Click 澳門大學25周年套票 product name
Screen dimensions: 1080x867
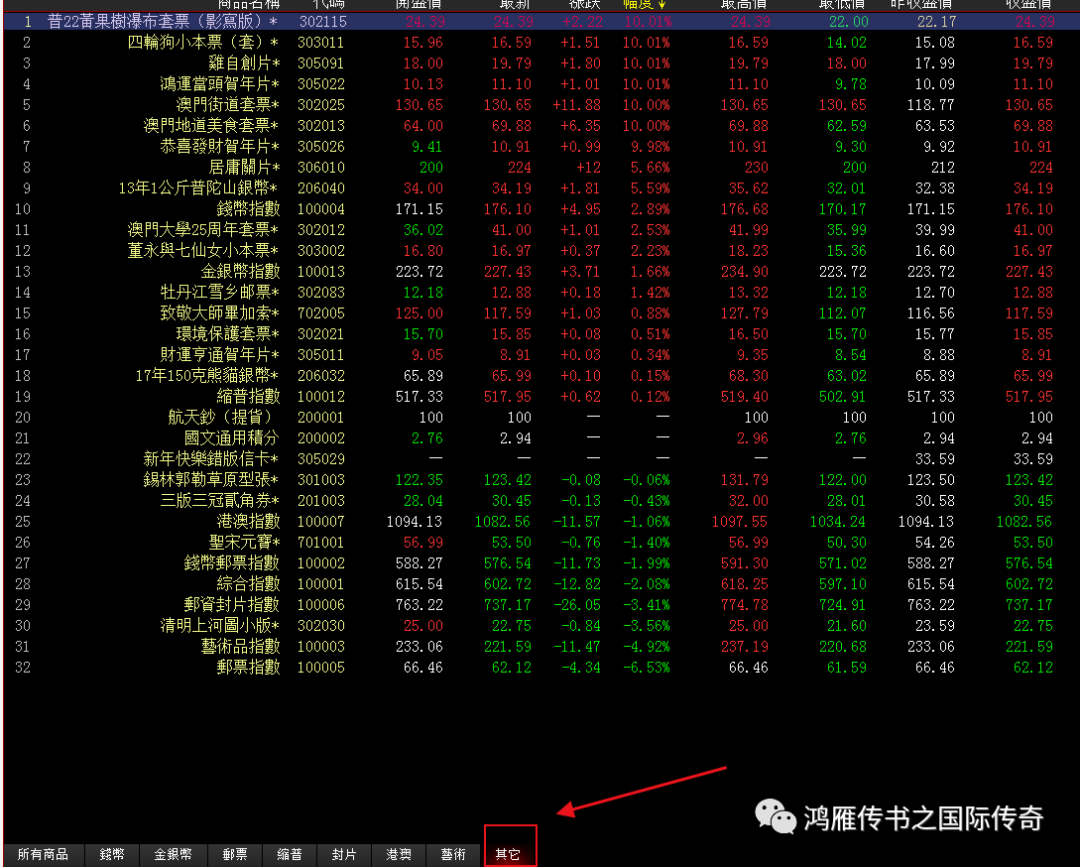tap(203, 229)
